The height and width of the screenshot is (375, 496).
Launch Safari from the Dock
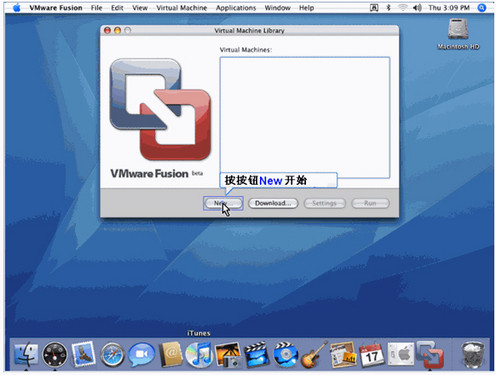click(x=113, y=355)
